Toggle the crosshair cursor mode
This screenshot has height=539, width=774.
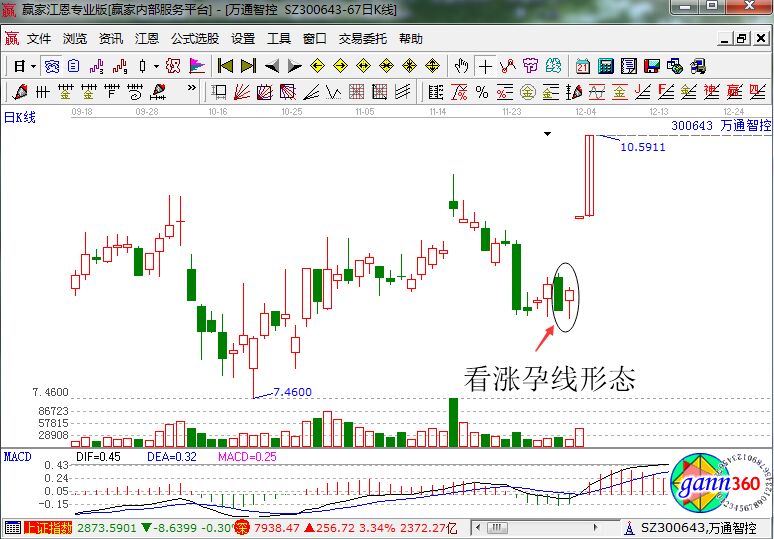tap(485, 66)
